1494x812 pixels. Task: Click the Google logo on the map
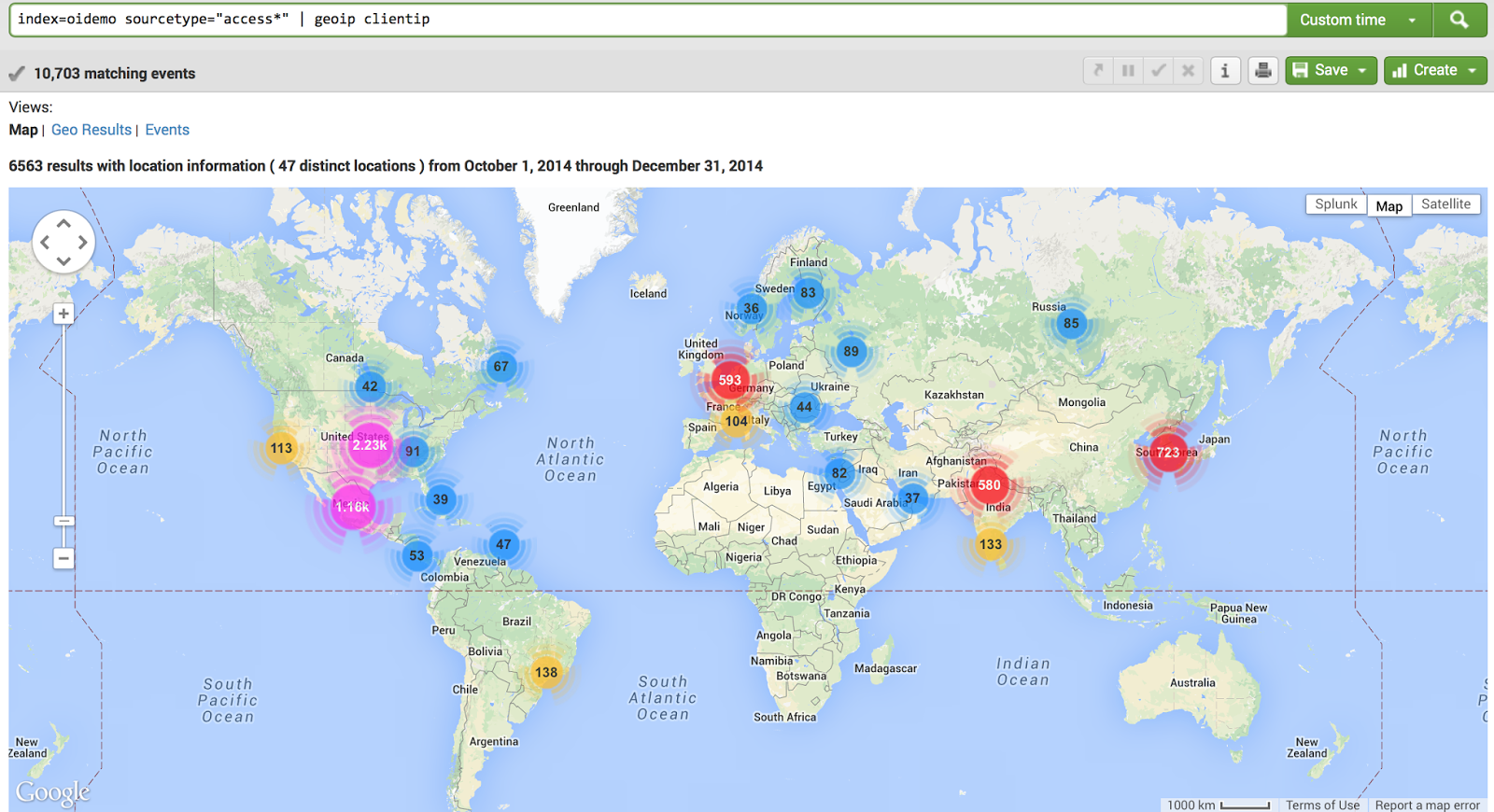(53, 792)
